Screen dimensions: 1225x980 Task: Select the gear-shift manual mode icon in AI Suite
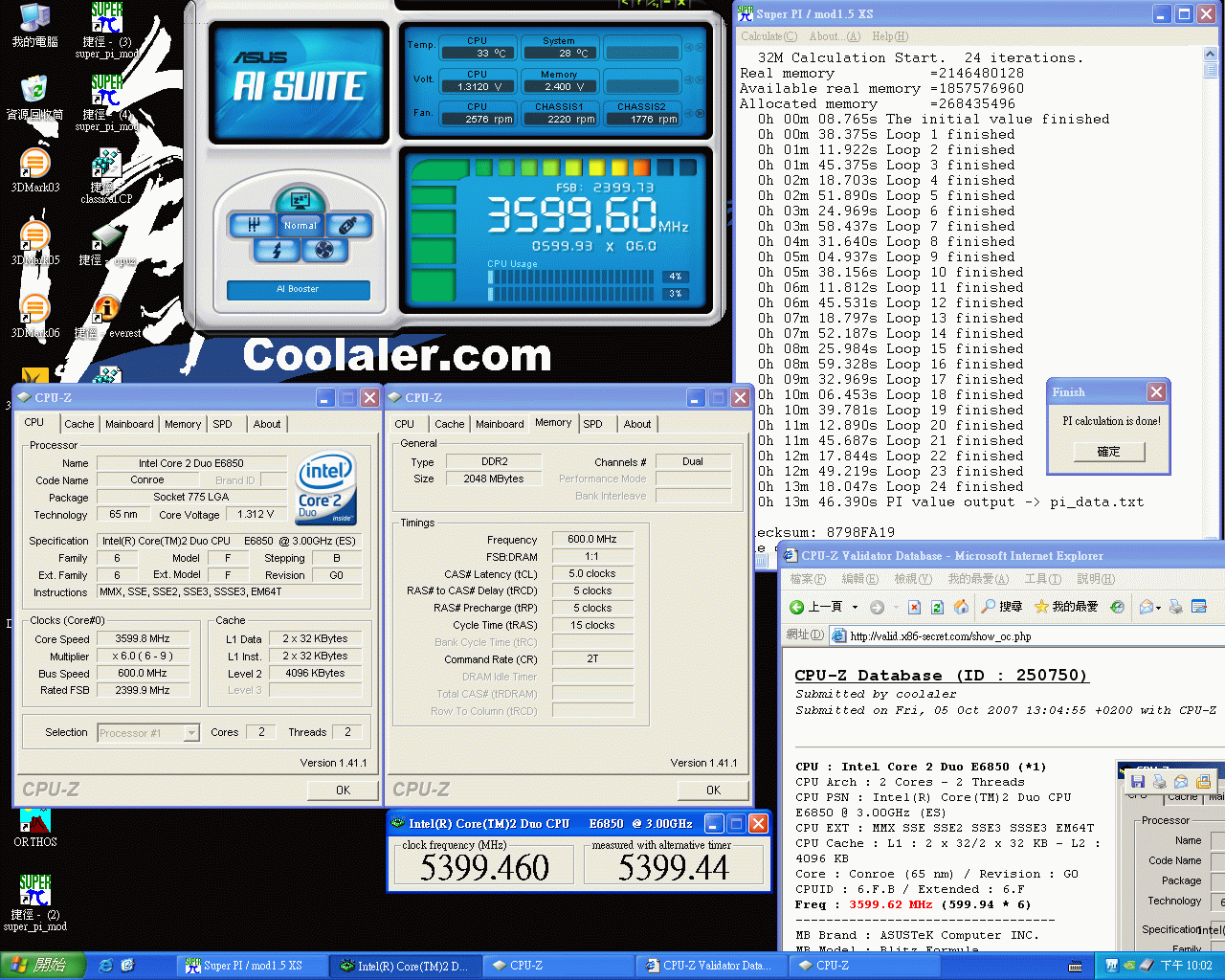(x=255, y=225)
